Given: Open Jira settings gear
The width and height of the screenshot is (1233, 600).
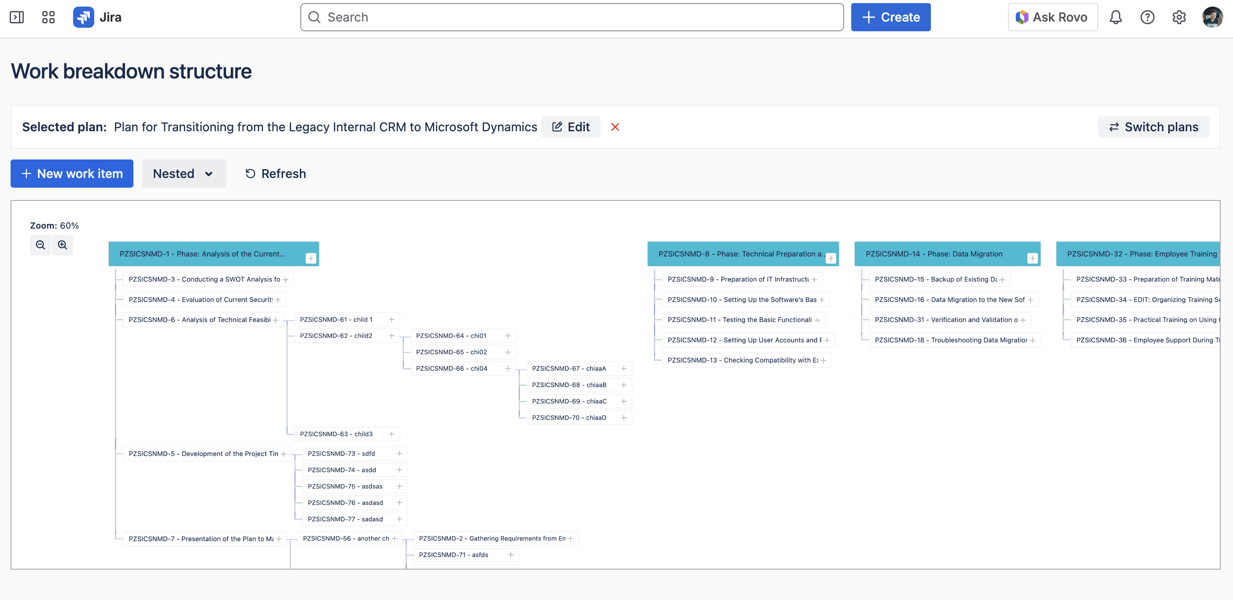Looking at the screenshot, I should 1179,17.
